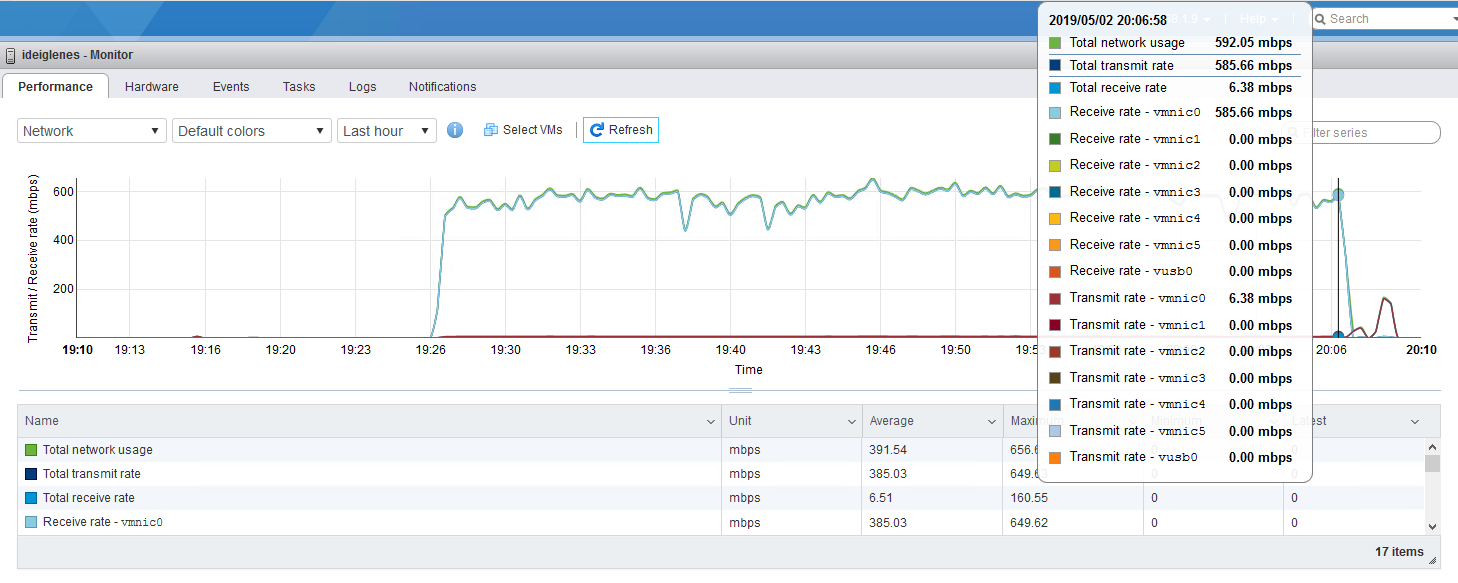Select the Total network usage row
This screenshot has height=583, width=1458.
[x=720, y=450]
